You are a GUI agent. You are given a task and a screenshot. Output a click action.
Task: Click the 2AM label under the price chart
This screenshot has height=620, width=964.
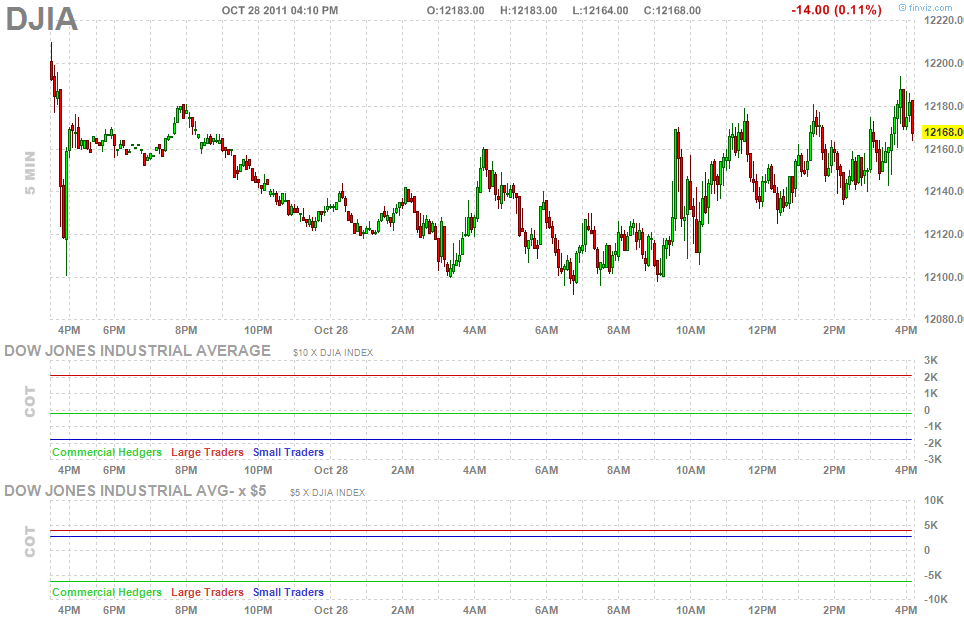tap(403, 330)
